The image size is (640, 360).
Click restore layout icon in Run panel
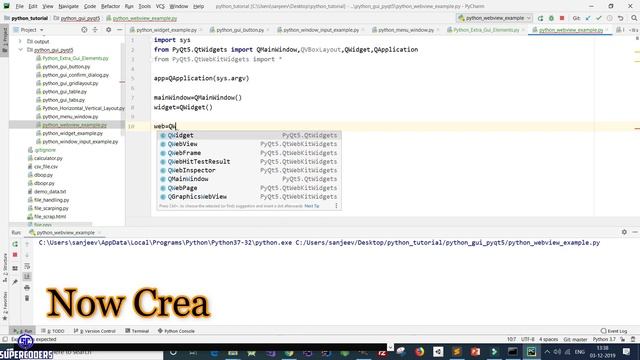click(x=15, y=268)
